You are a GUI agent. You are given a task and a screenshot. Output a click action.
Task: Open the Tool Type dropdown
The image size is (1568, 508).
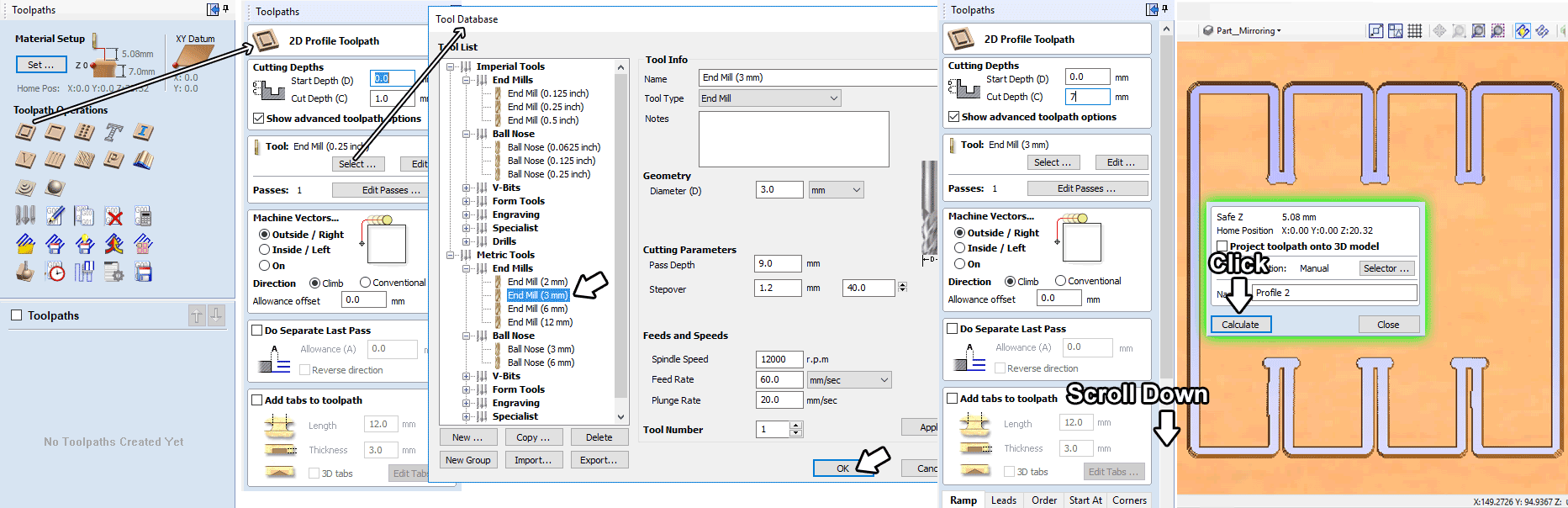(769, 98)
